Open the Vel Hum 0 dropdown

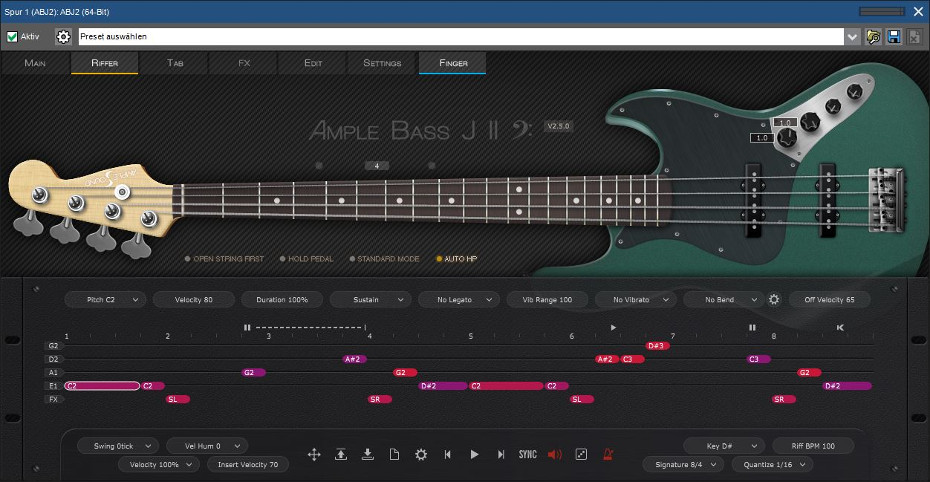coord(207,446)
